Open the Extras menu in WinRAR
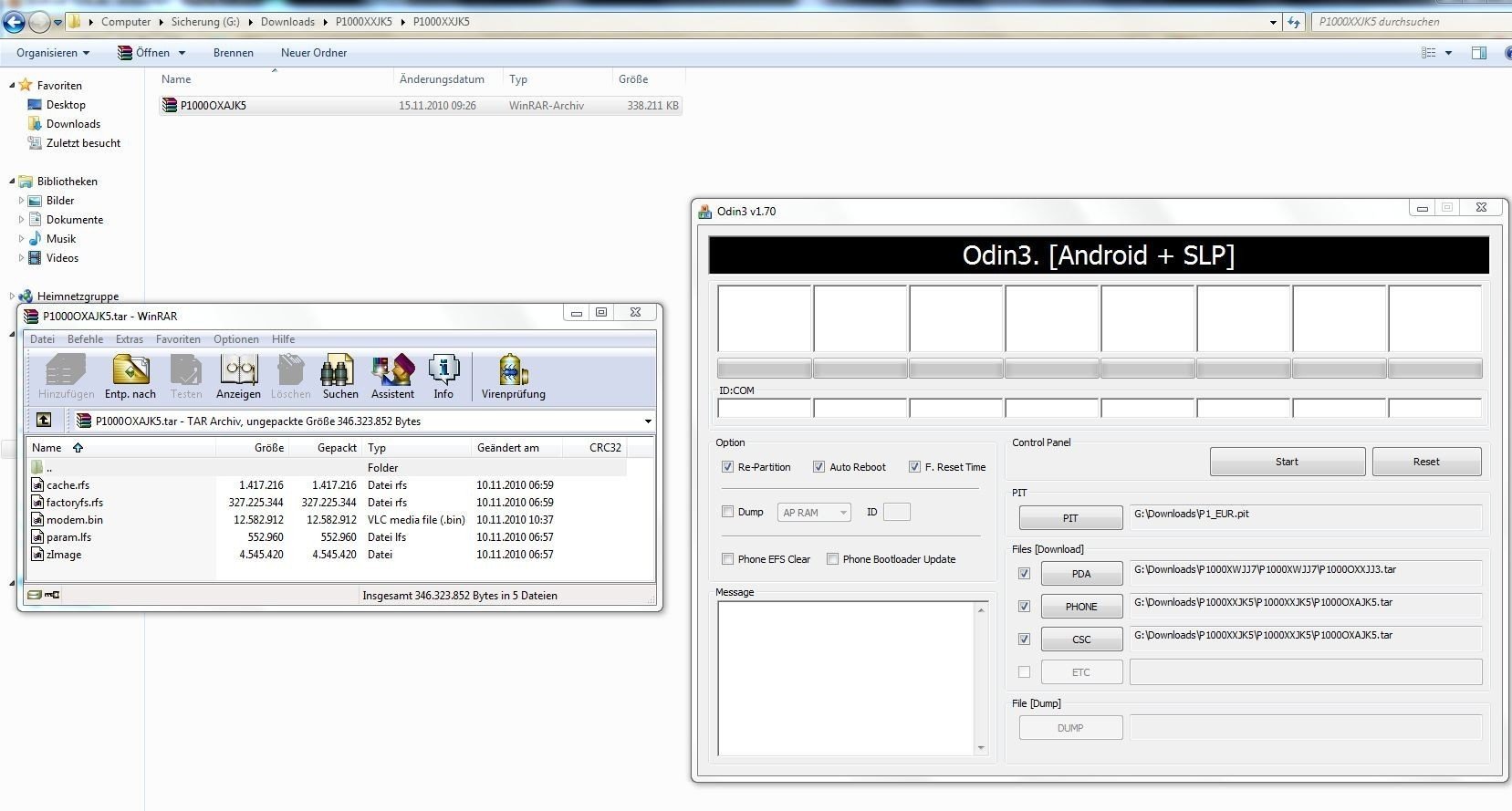 coord(129,339)
